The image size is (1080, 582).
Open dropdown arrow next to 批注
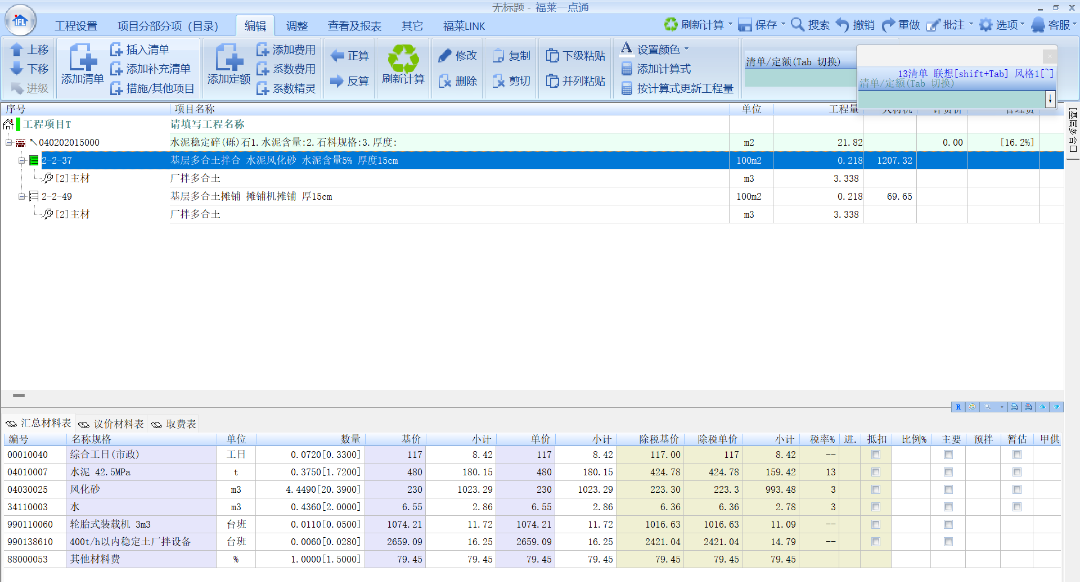(971, 25)
